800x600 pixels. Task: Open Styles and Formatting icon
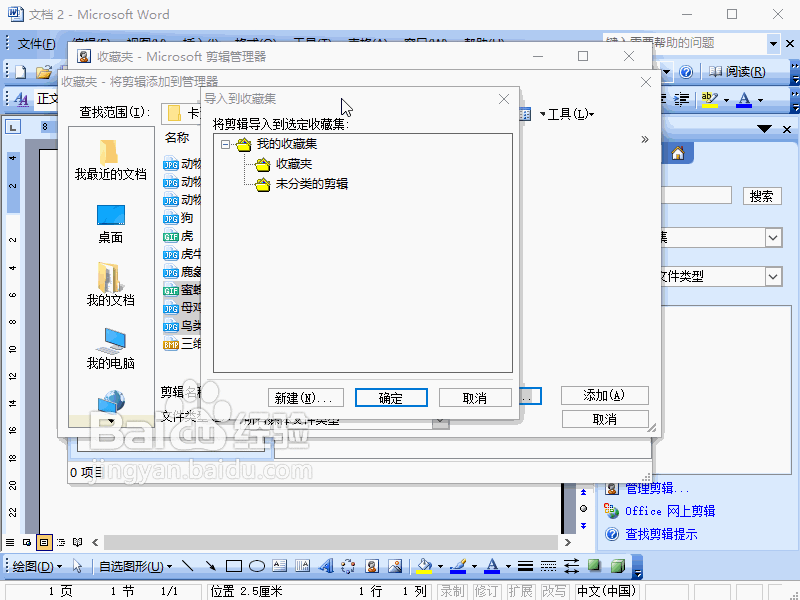[x=21, y=98]
